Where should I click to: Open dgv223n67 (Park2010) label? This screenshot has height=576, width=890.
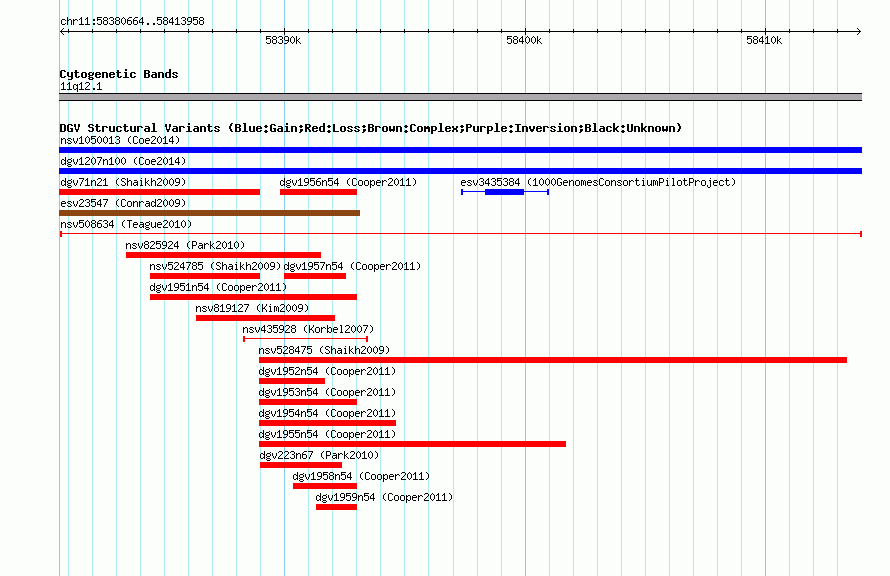point(319,455)
